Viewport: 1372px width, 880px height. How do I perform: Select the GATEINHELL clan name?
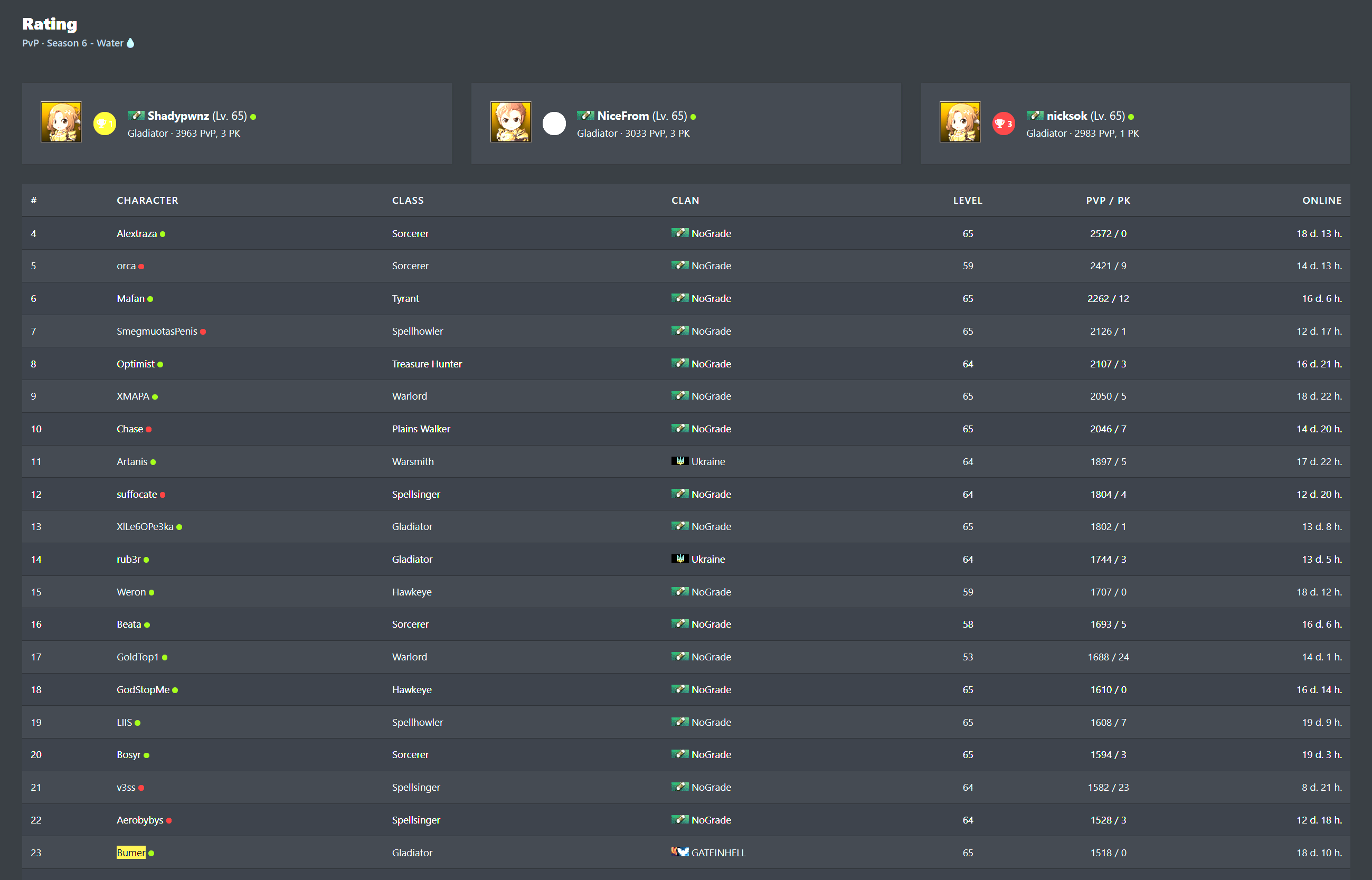click(718, 853)
